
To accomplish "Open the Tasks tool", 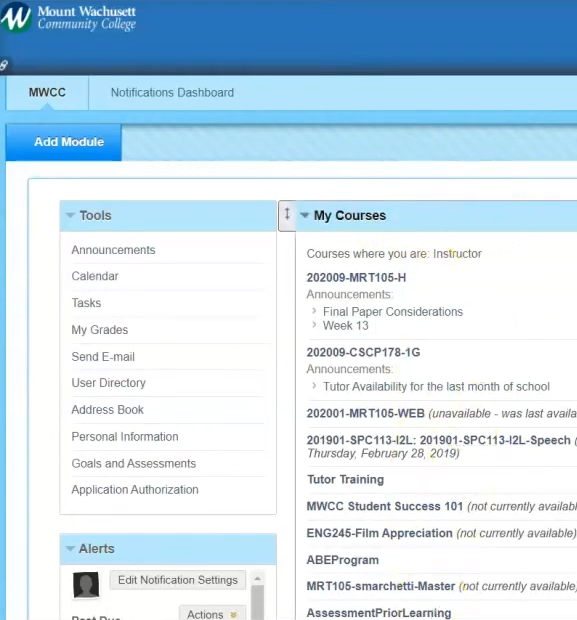I will (x=86, y=303).
